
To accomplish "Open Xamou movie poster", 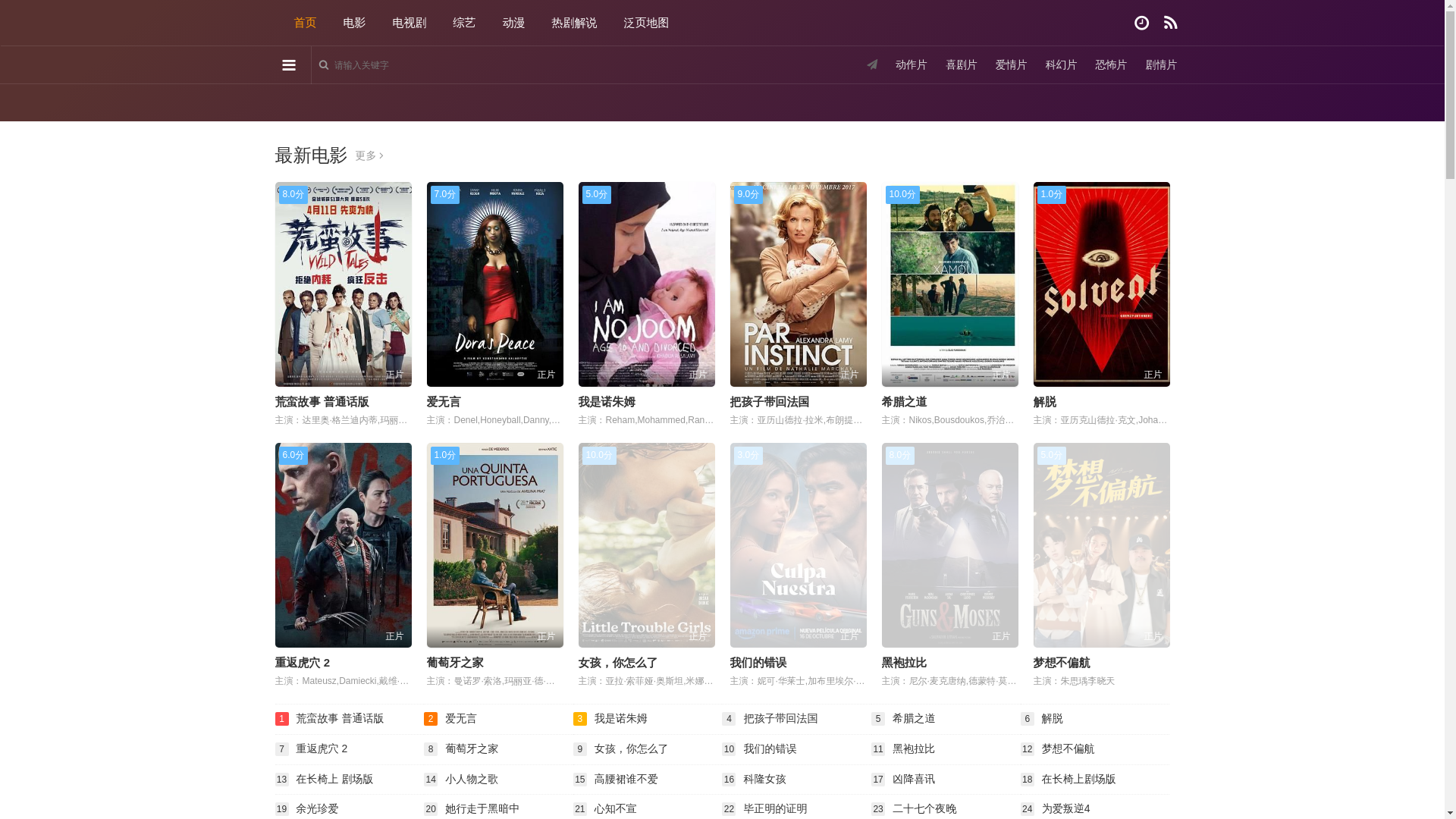I will [x=950, y=284].
